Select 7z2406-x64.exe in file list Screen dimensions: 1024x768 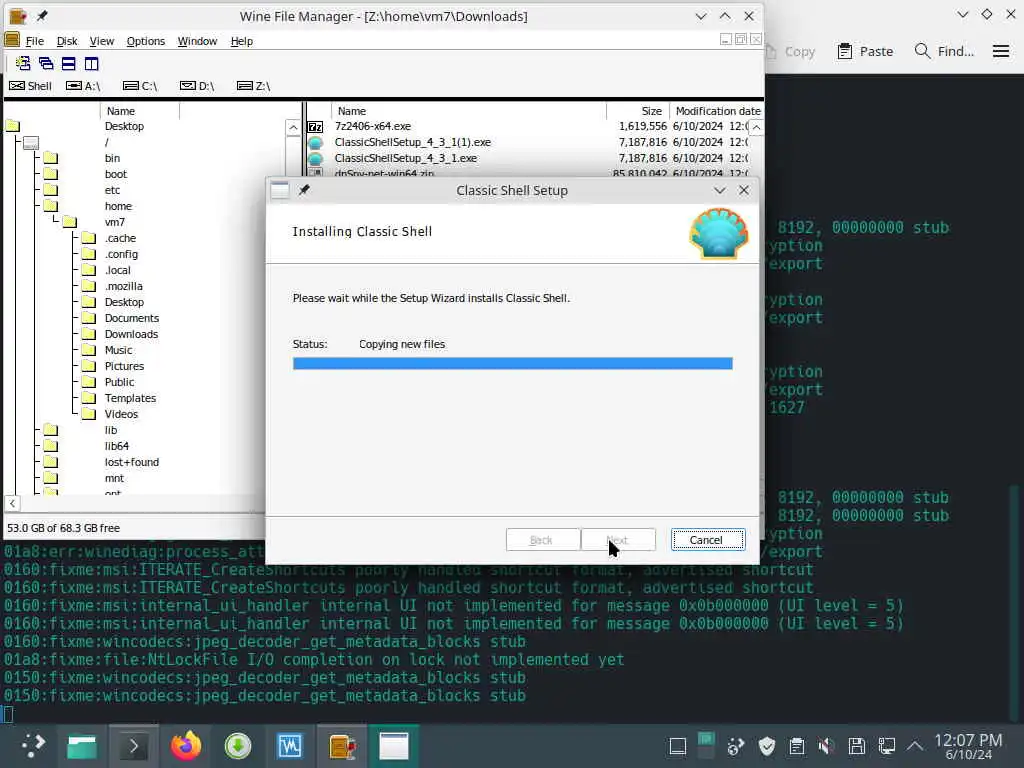pos(373,126)
